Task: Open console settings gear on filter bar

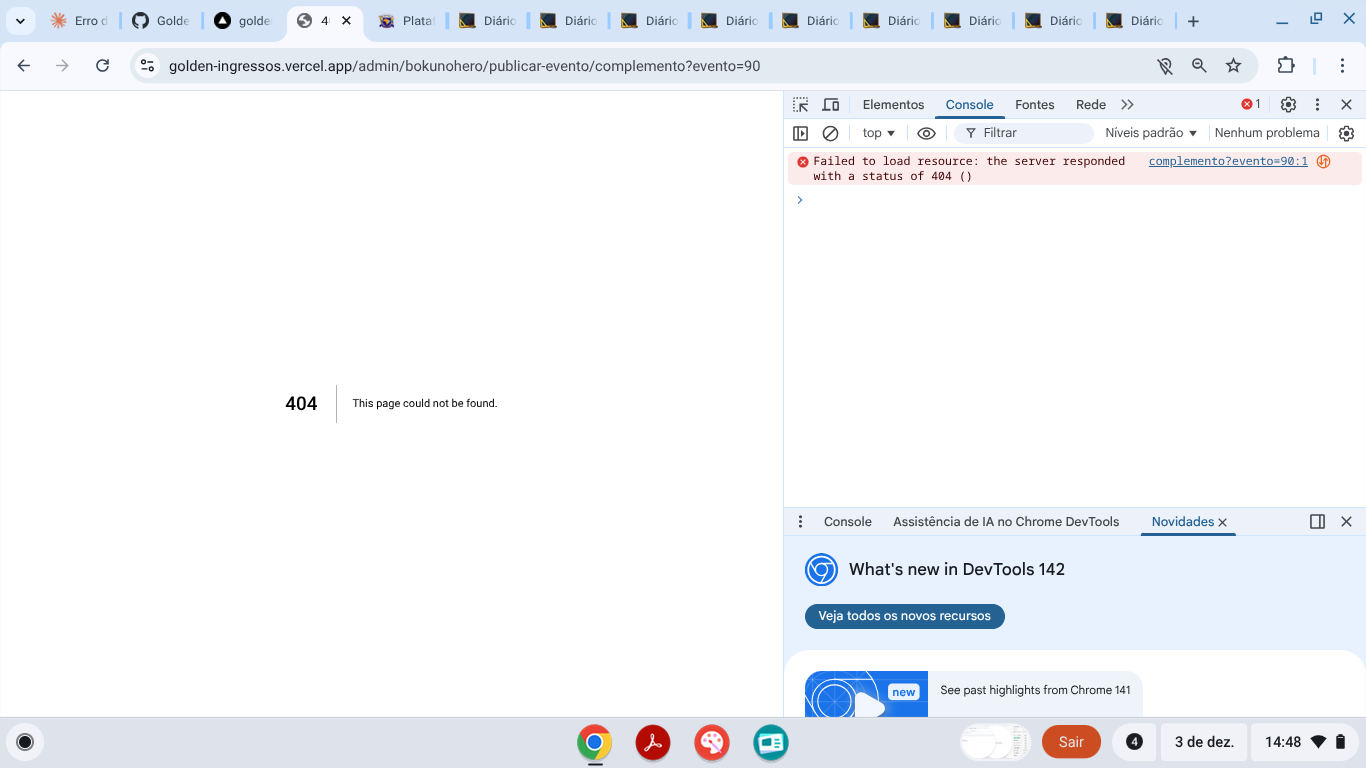Action: pos(1346,133)
